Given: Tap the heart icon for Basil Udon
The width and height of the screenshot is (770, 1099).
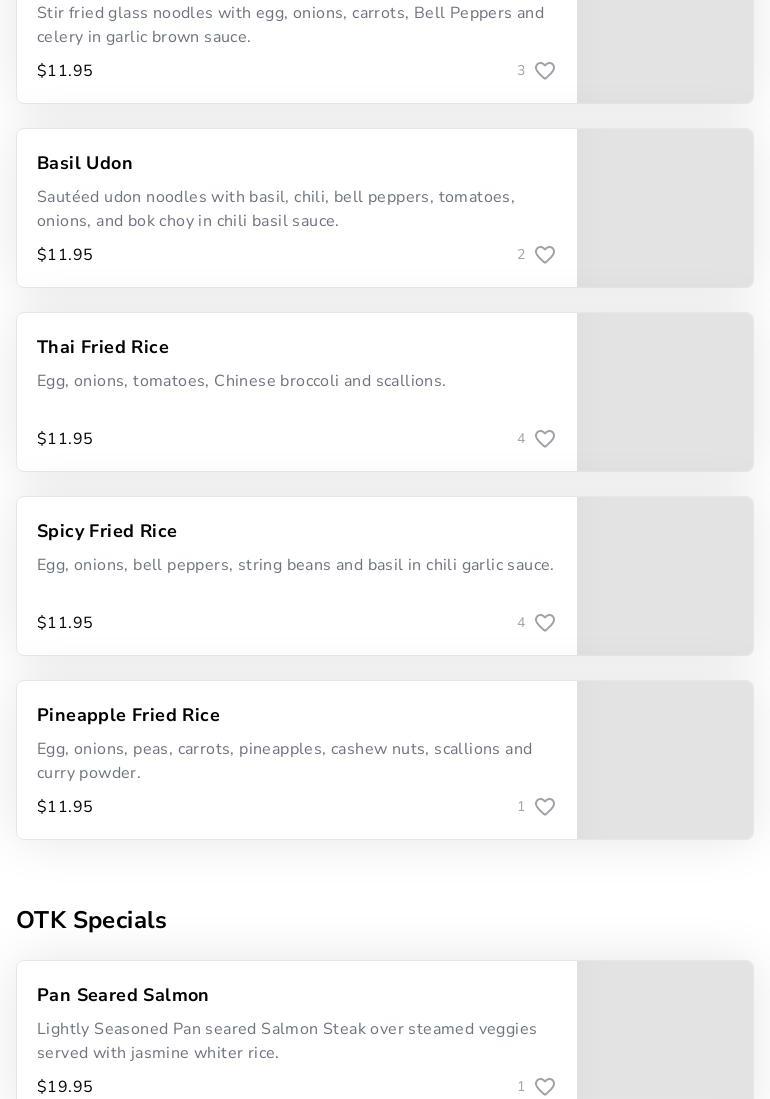Looking at the screenshot, I should (545, 255).
